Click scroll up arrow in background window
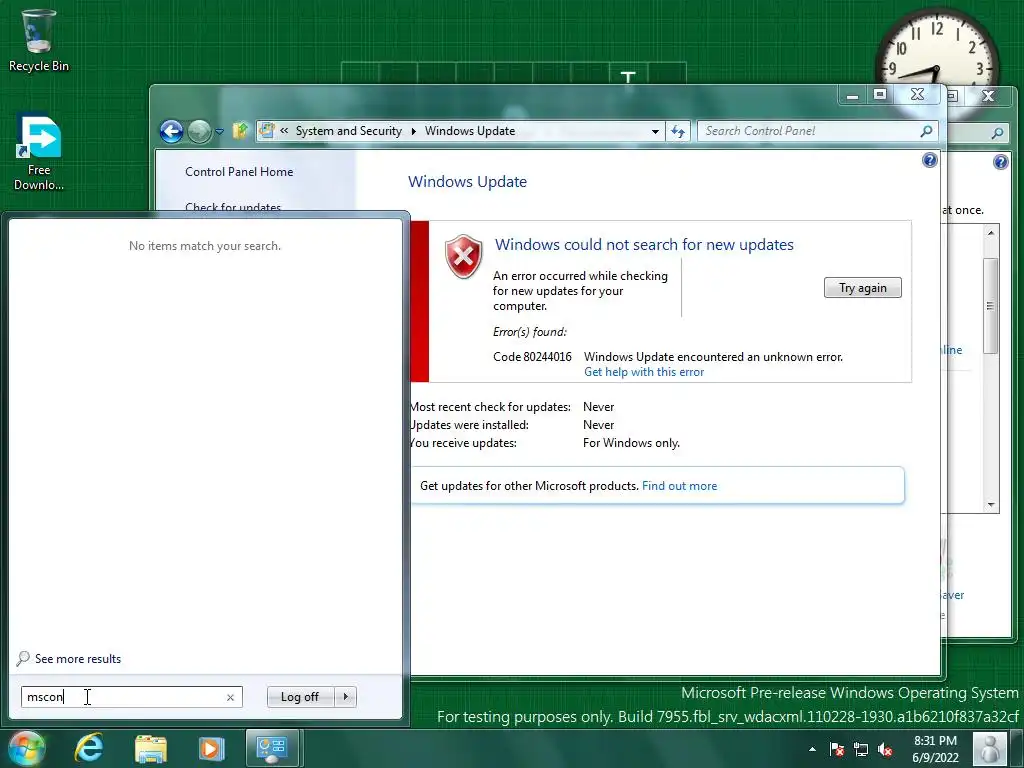1024x768 pixels. (991, 232)
